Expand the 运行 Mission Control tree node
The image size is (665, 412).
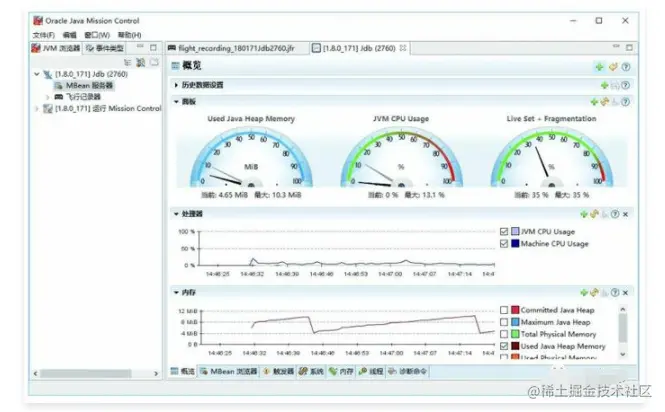(37, 109)
